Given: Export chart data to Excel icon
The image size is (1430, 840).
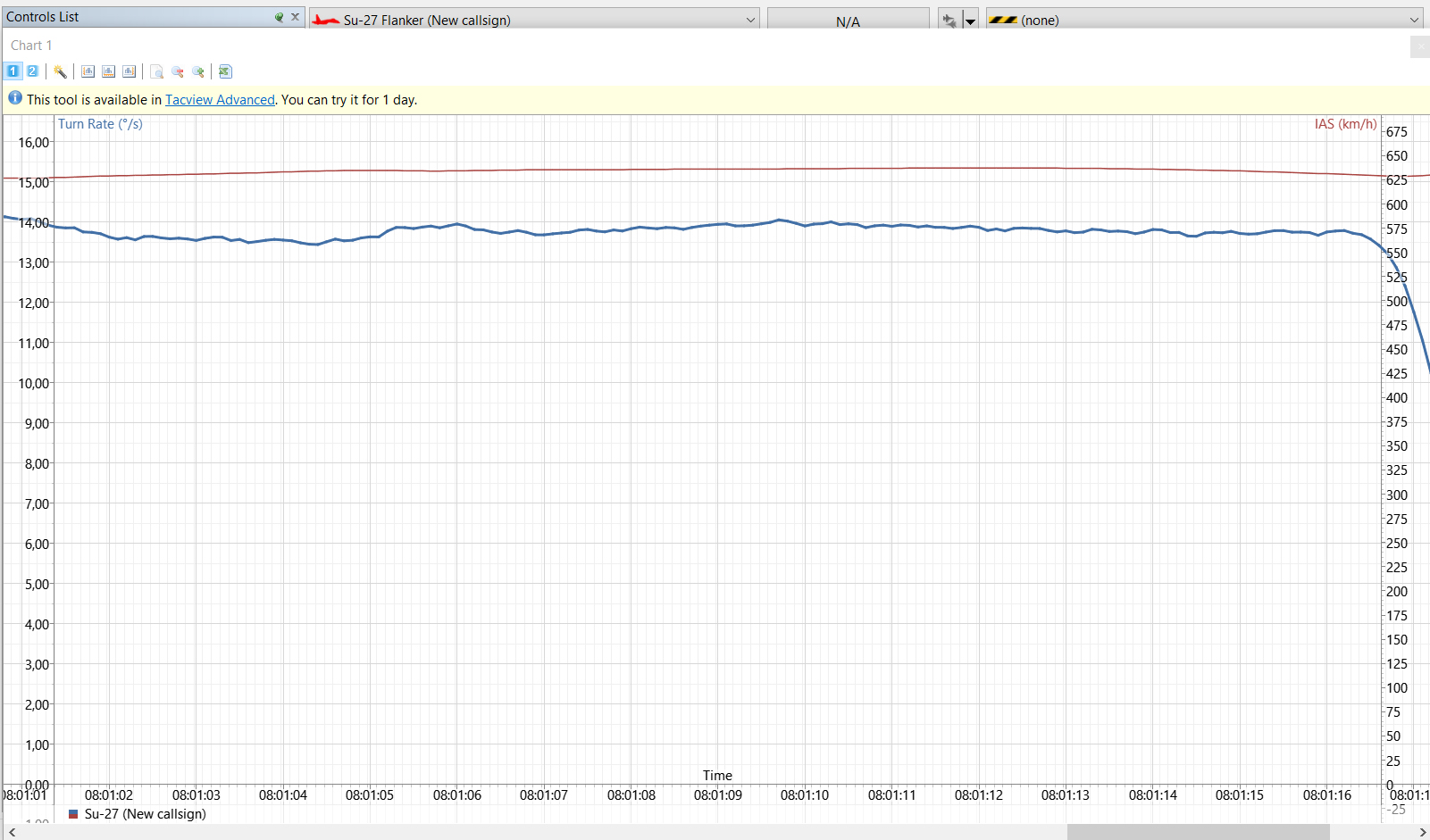Looking at the screenshot, I should coord(226,71).
